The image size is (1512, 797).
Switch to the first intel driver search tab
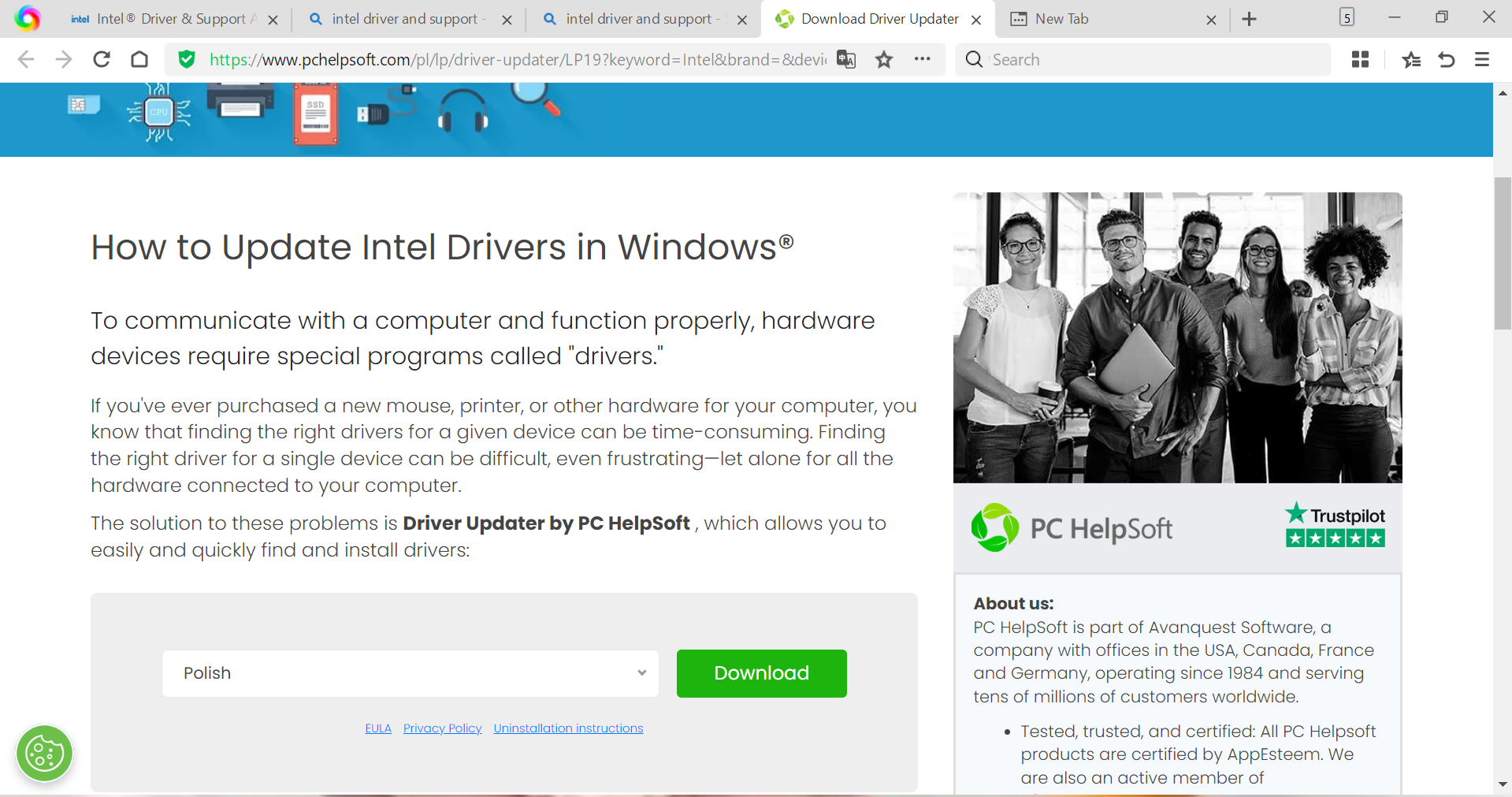pyautogui.click(x=408, y=19)
